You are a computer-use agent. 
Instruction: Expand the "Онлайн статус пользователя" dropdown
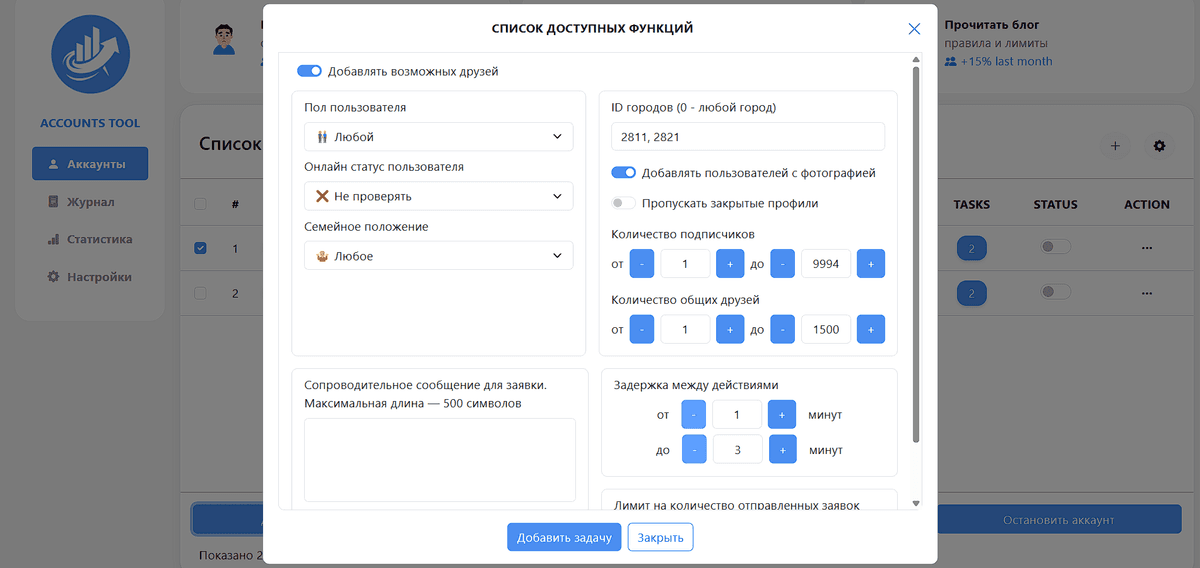click(438, 197)
